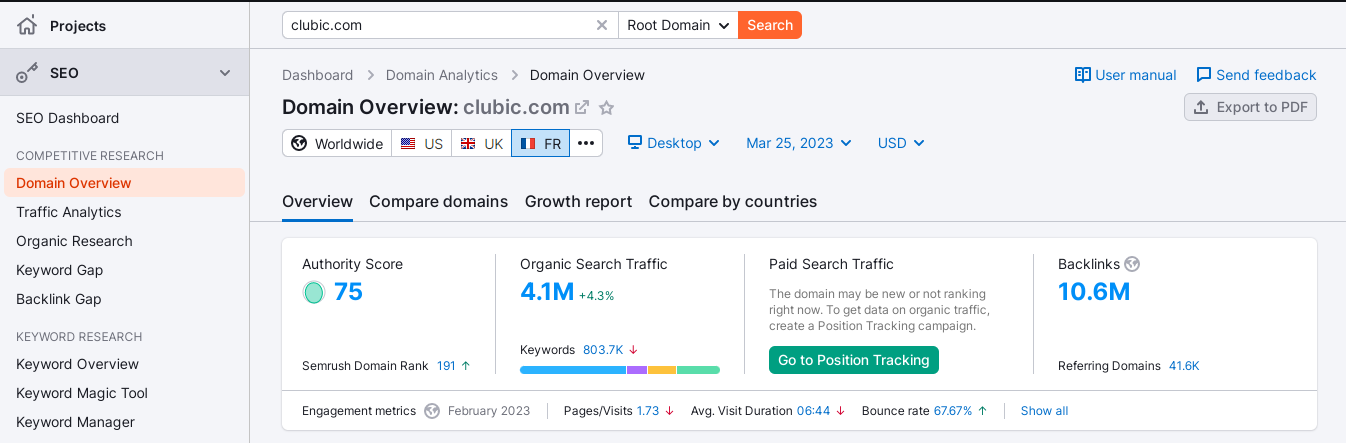Favorite the domain with star icon
The width and height of the screenshot is (1346, 443).
[x=606, y=107]
